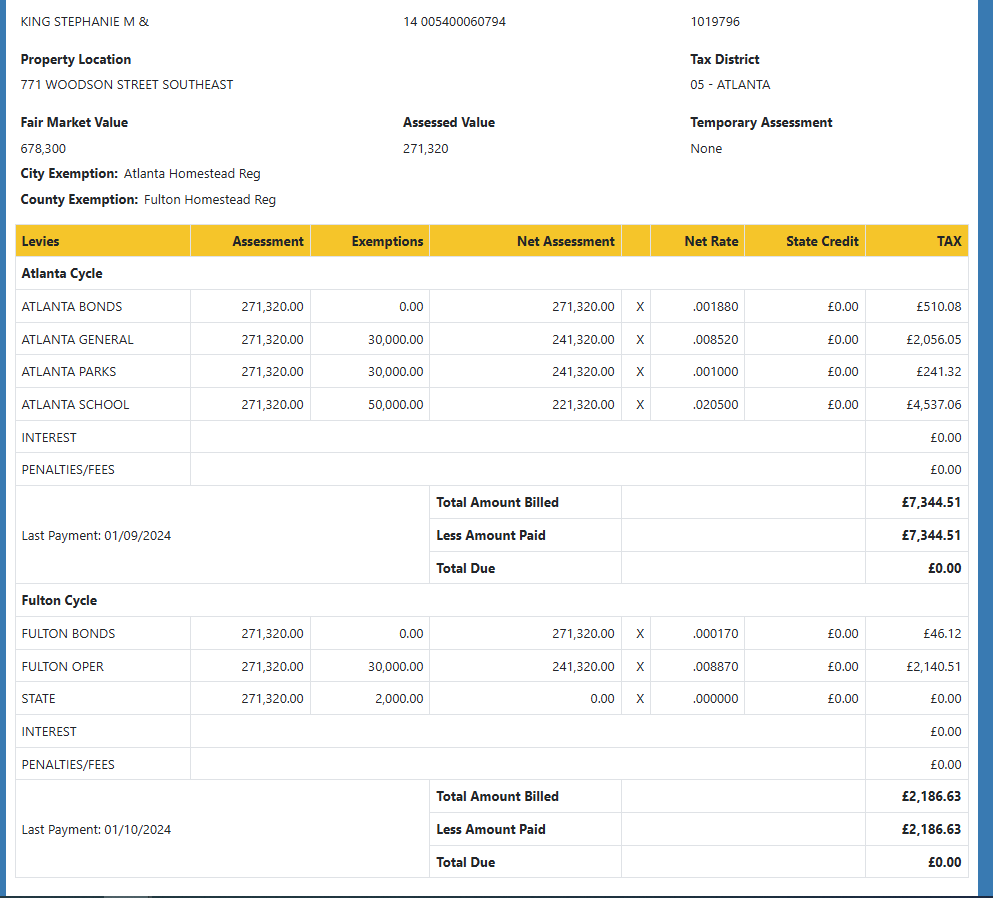Click the ATLANTA BONDS net rate .001880

(x=715, y=307)
